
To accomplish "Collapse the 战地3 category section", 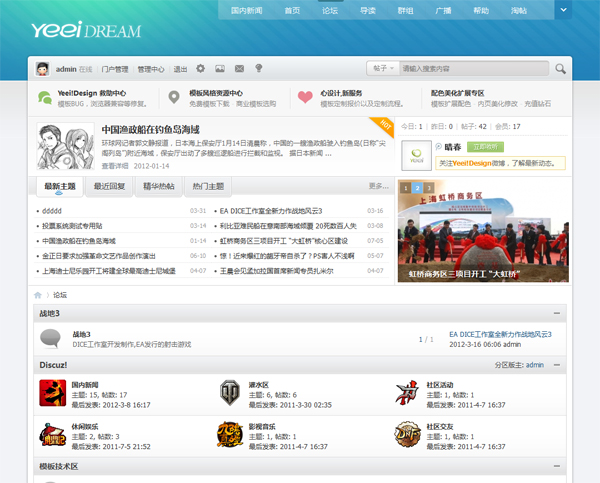I will [x=557, y=313].
